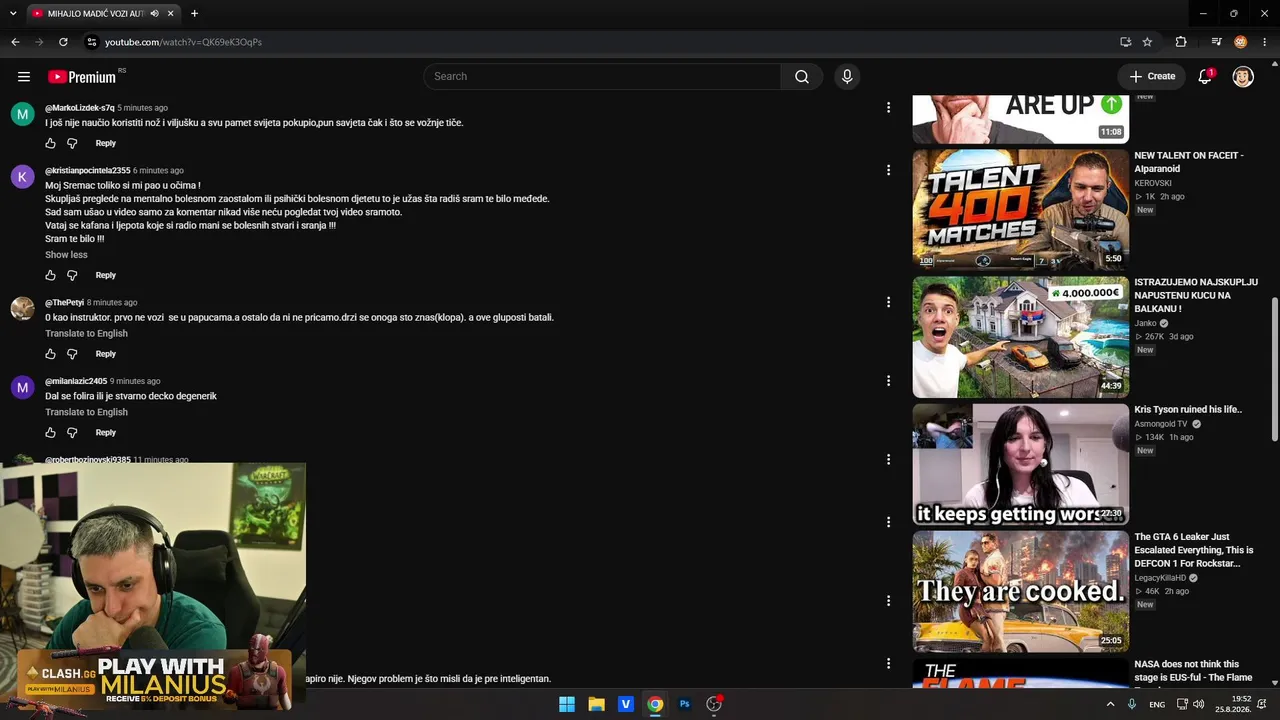The image size is (1280, 720).
Task: Open the Chrome extensions puzzle icon
Action: [1181, 42]
